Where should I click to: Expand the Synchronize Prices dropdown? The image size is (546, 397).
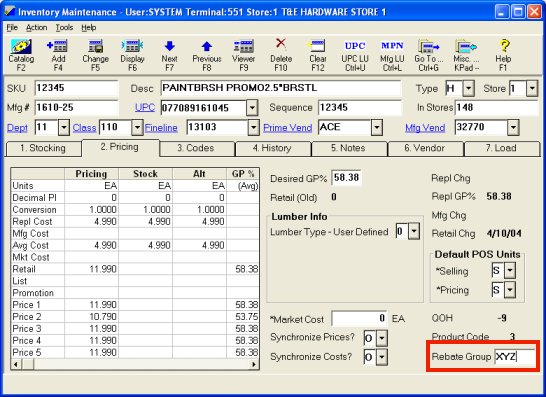click(382, 338)
